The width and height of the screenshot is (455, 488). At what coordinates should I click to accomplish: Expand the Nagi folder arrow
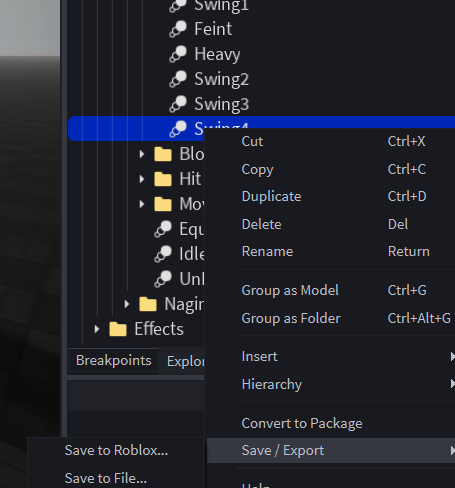tap(127, 304)
